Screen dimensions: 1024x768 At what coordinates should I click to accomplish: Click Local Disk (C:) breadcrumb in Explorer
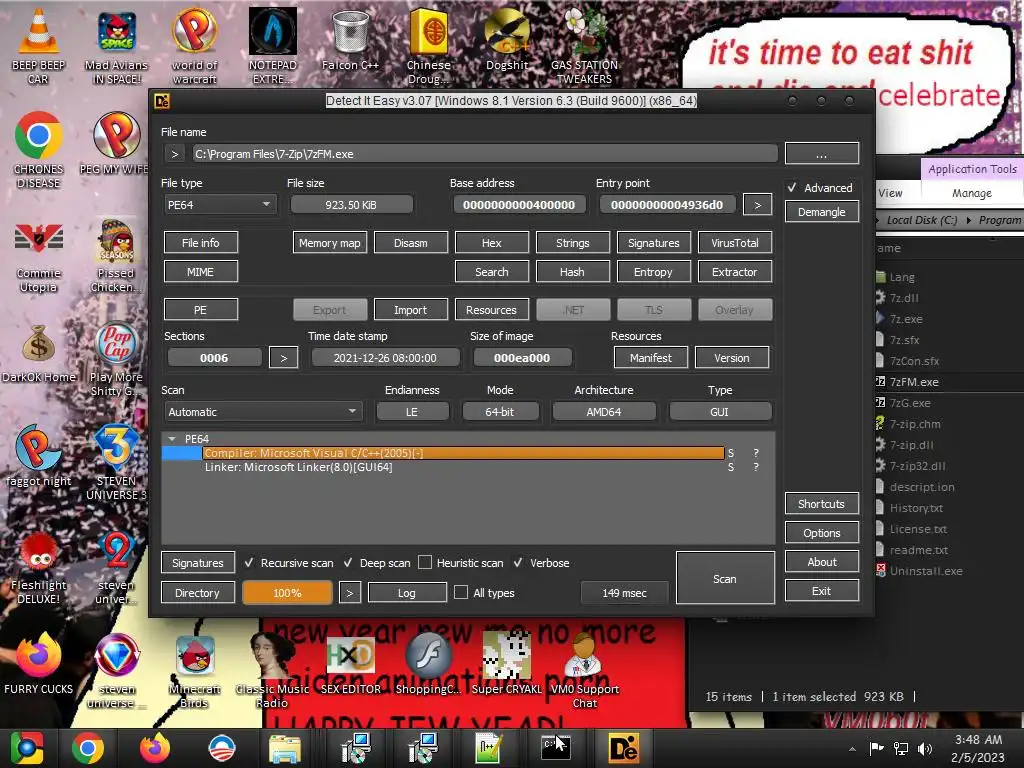tap(921, 220)
